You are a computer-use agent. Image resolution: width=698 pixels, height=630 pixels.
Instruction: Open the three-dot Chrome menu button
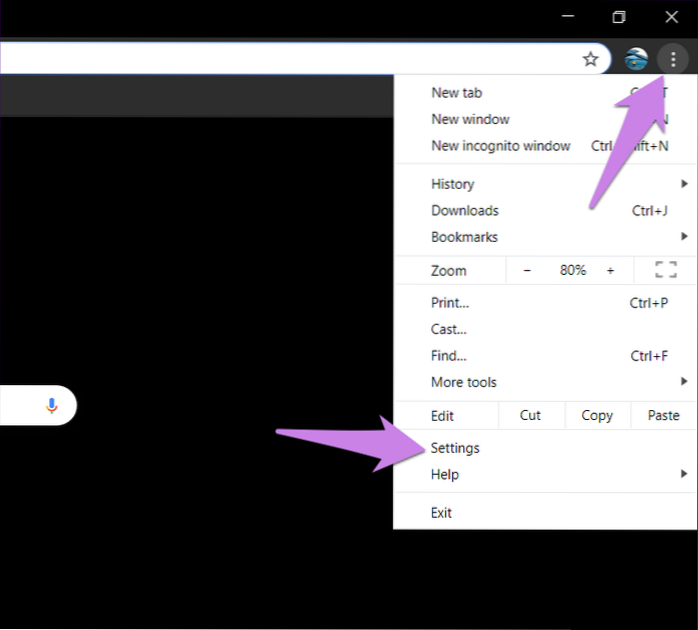[x=673, y=60]
